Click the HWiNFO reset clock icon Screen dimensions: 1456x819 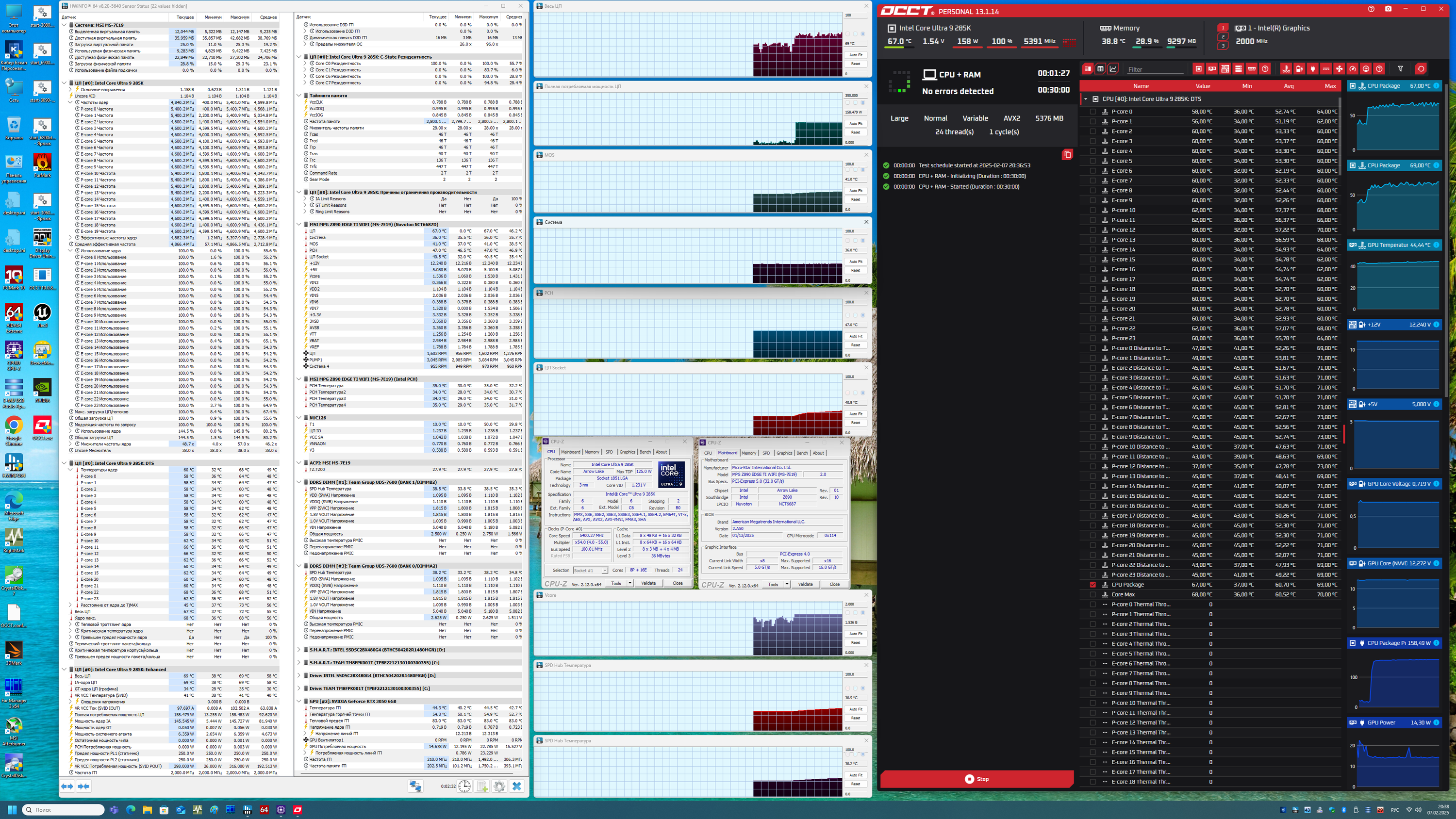pyautogui.click(x=464, y=786)
